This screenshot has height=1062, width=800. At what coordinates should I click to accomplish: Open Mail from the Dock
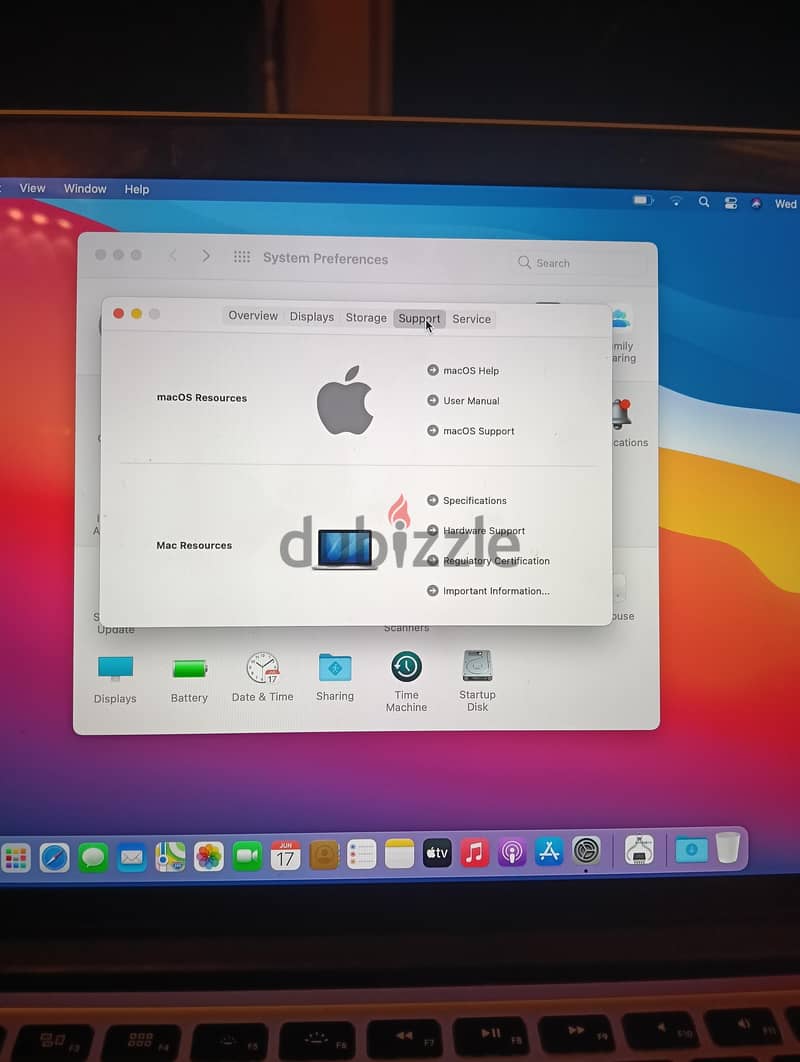click(x=131, y=858)
